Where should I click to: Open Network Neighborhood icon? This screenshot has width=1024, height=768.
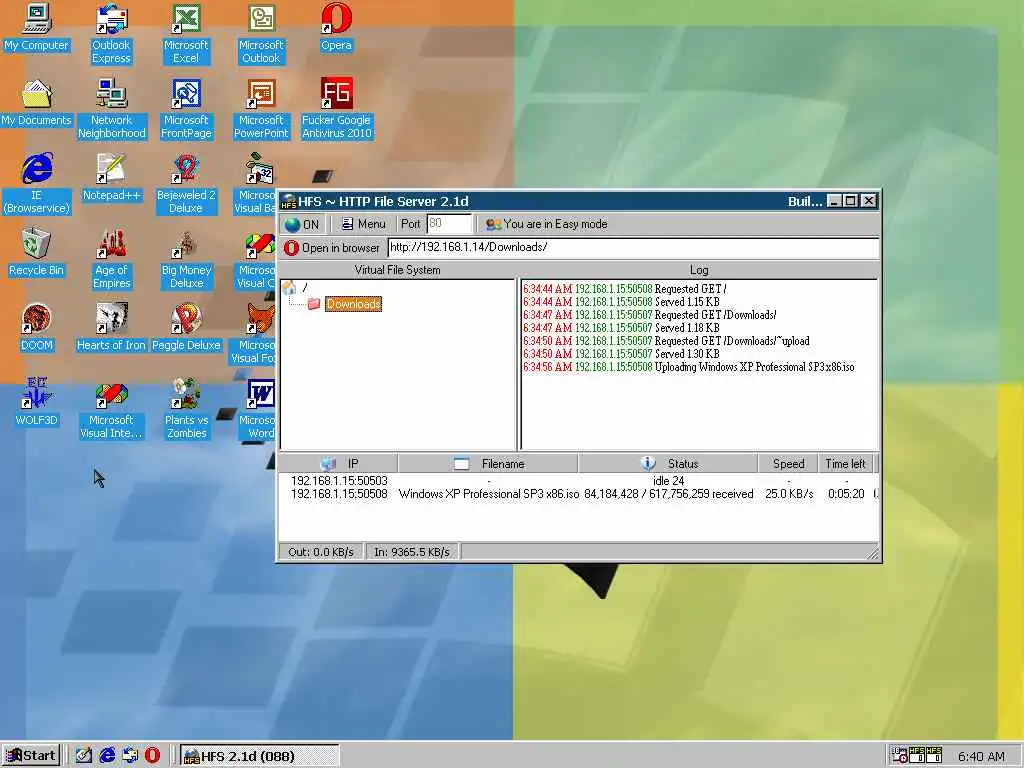tap(112, 109)
